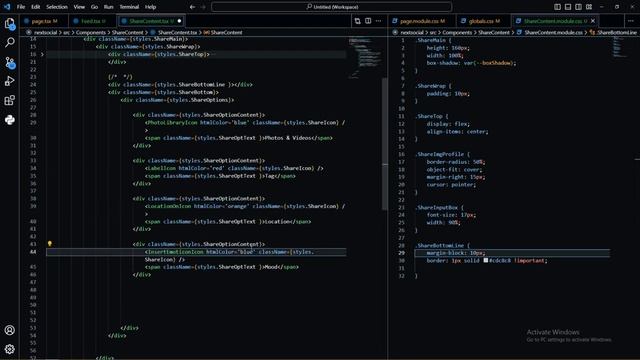Click the 'cursor: pointer' CSS line
Screen dimensions: 640x360
pyautogui.click(x=451, y=184)
